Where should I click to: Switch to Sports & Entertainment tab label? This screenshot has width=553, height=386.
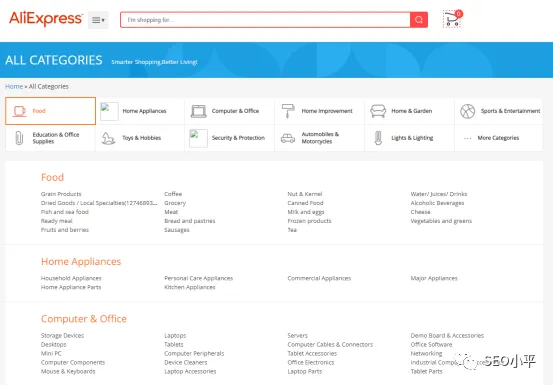[x=510, y=111]
